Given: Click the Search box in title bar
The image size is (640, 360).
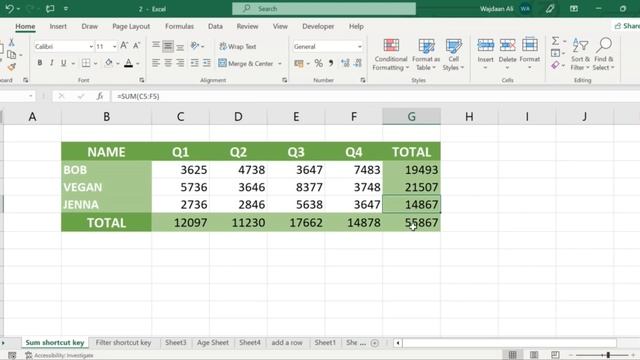Looking at the screenshot, I should [324, 9].
